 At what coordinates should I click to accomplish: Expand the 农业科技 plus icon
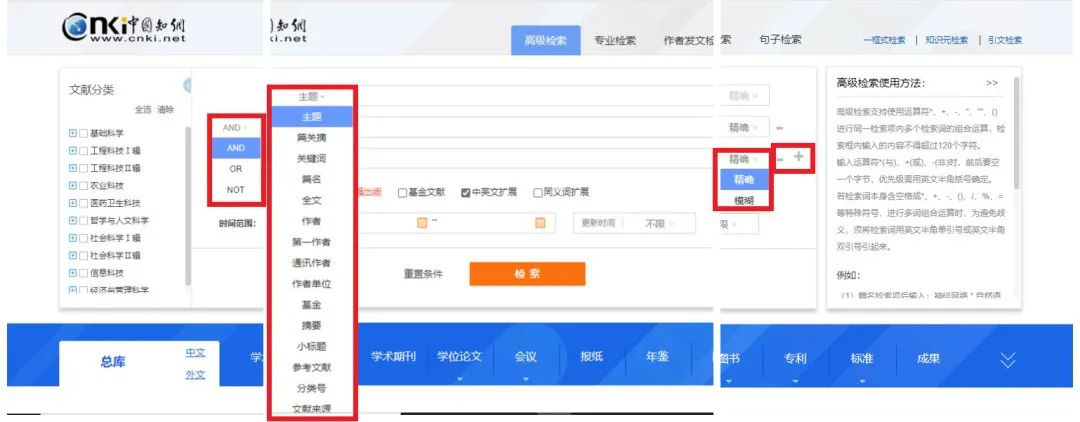click(x=72, y=185)
